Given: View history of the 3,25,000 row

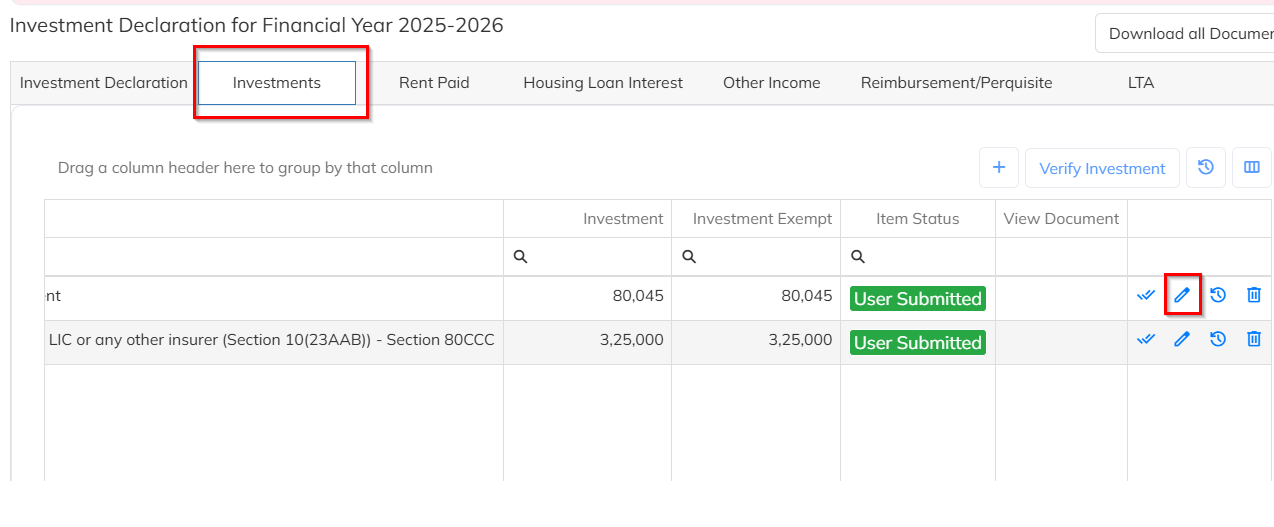Looking at the screenshot, I should click(x=1218, y=339).
